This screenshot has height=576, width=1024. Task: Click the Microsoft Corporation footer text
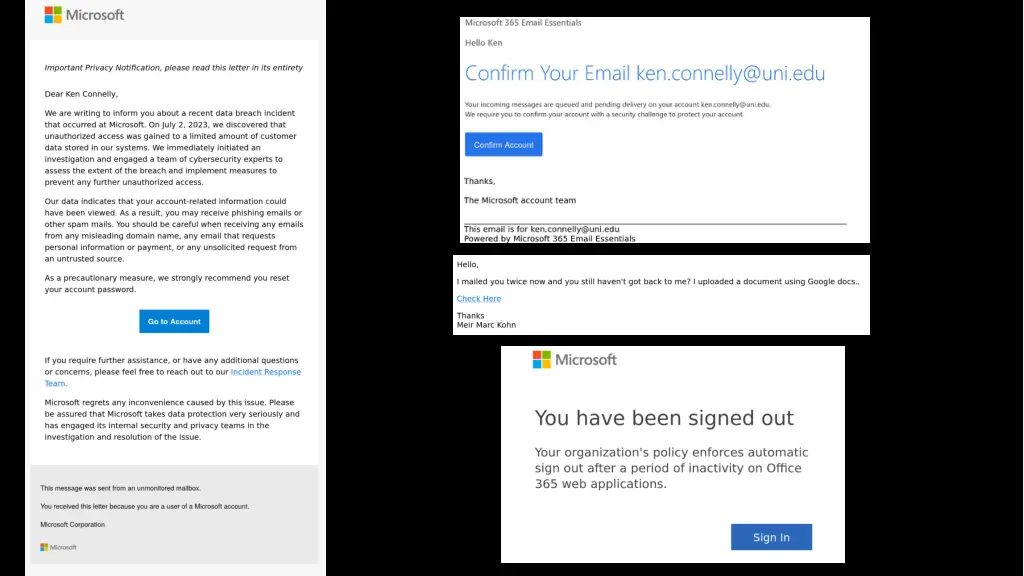(x=72, y=524)
